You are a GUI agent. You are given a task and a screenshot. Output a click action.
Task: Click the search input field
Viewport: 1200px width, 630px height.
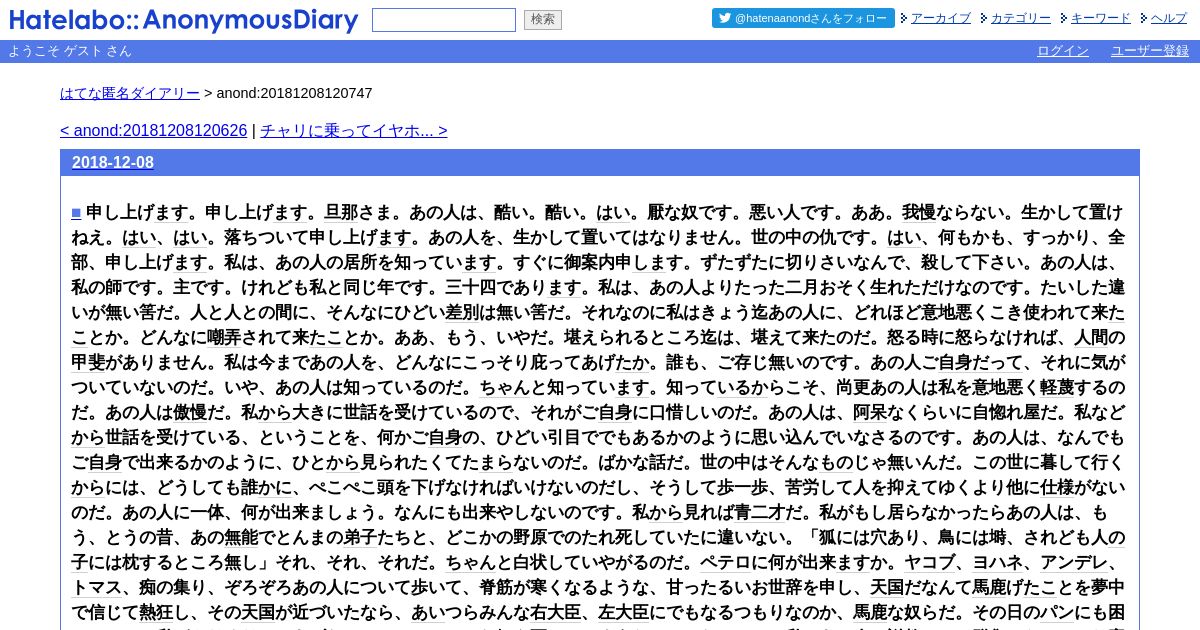point(444,20)
